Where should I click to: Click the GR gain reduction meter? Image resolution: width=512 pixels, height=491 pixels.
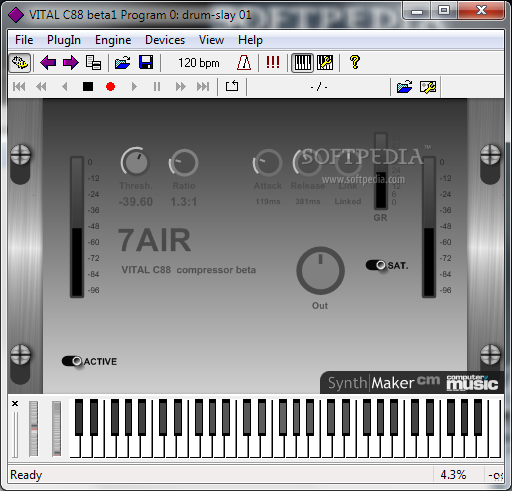pos(381,171)
